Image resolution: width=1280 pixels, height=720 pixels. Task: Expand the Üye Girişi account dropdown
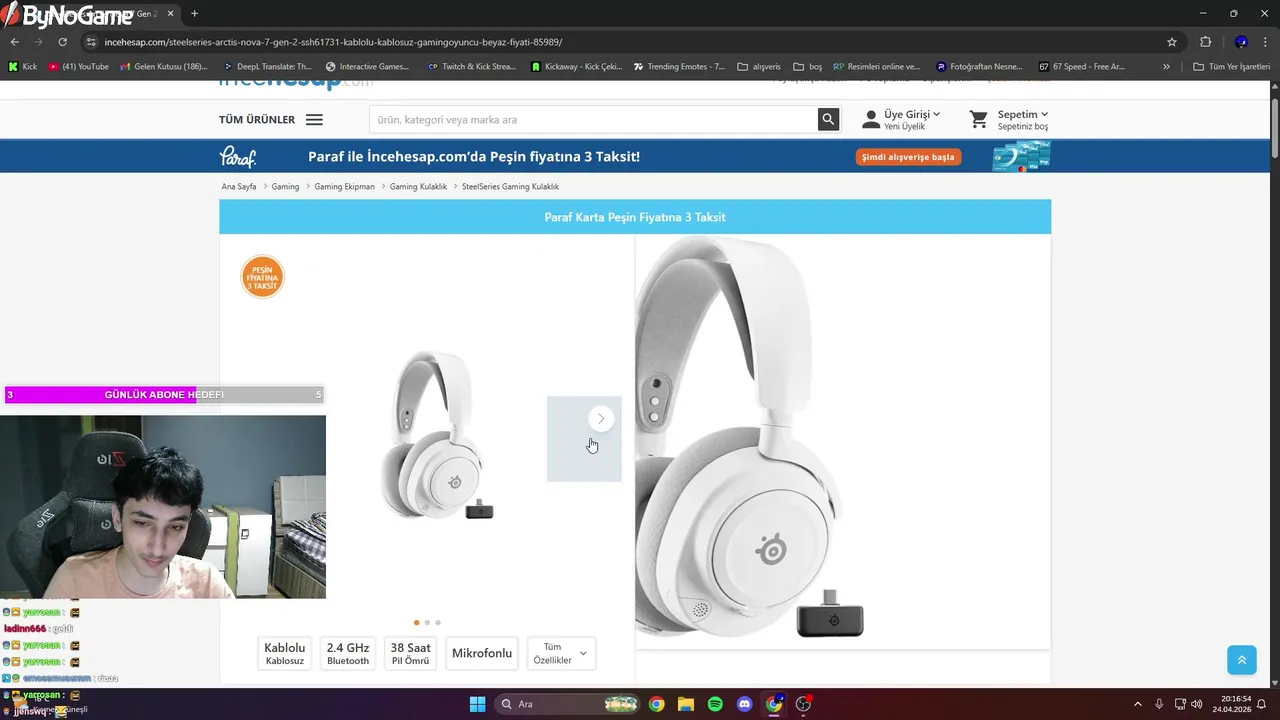[936, 114]
